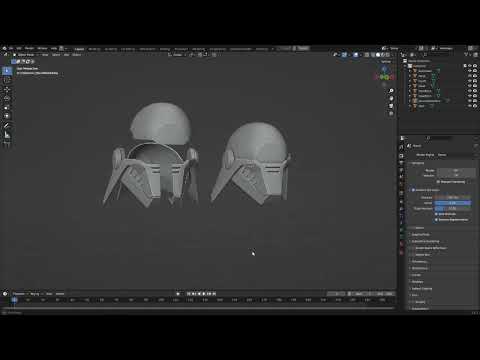Click the blue Ambient Occlusion Factor slider
The image size is (480, 360).
(x=453, y=203)
